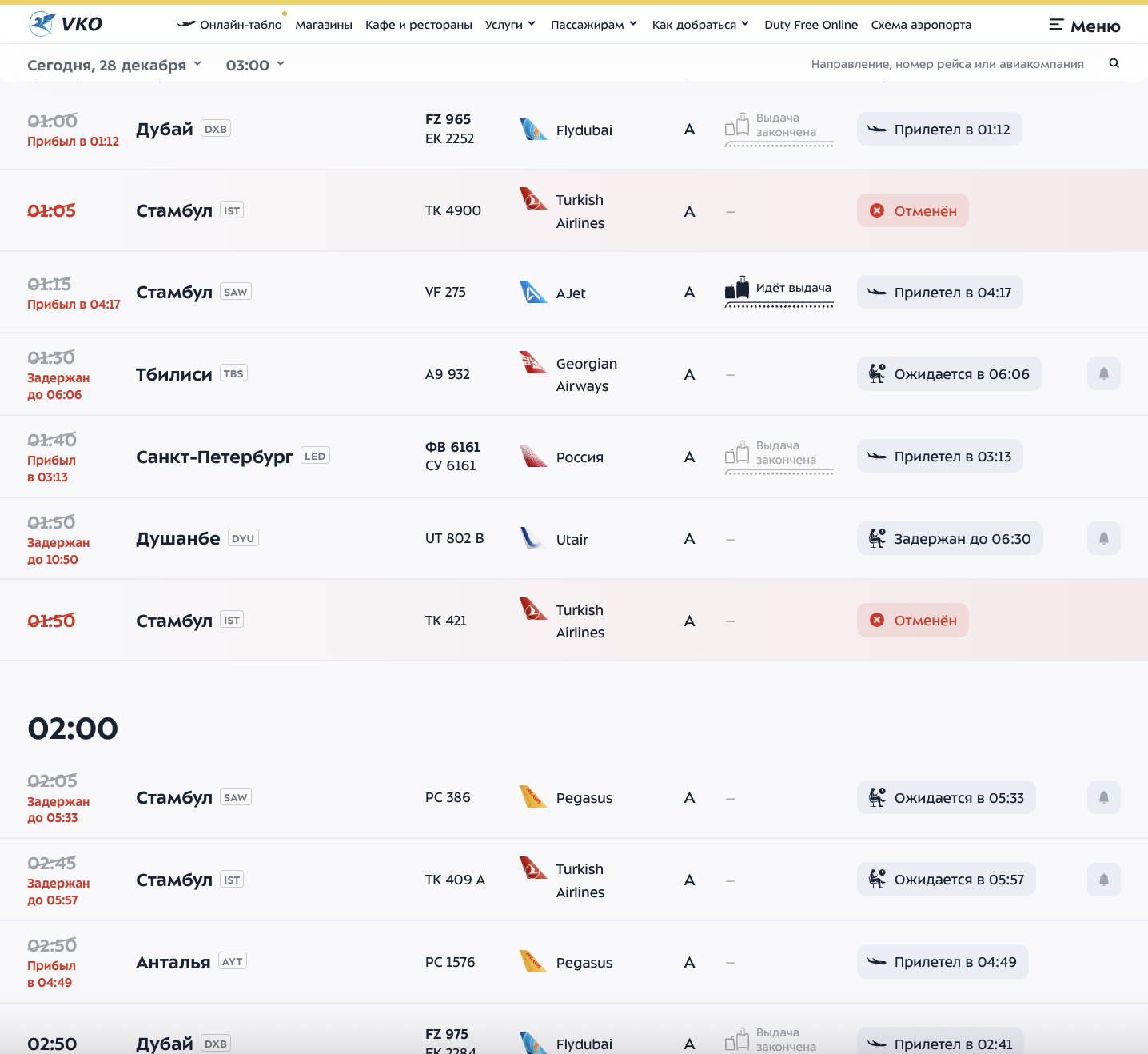Click the AJet airline tail logo
The width and height of the screenshot is (1148, 1054).
point(532,293)
